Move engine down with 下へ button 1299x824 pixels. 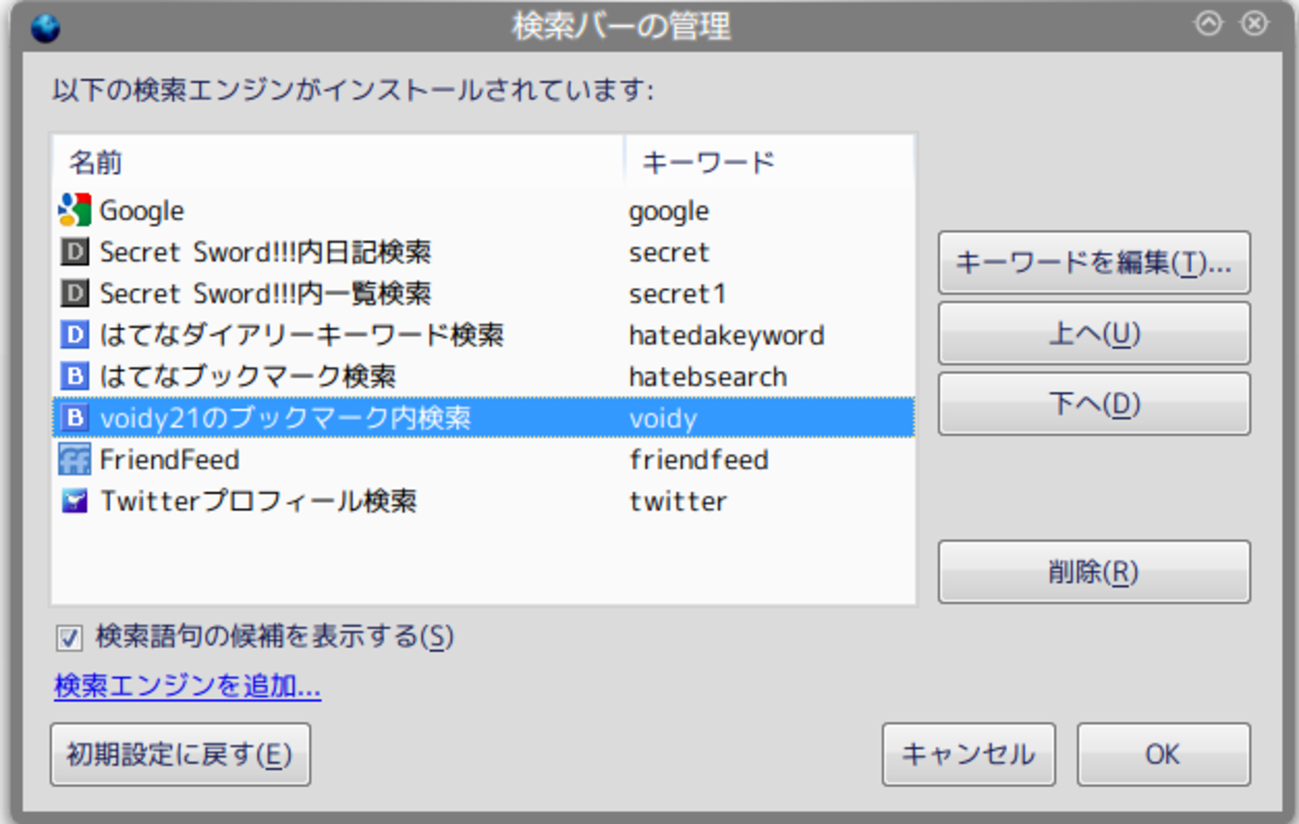[1094, 404]
